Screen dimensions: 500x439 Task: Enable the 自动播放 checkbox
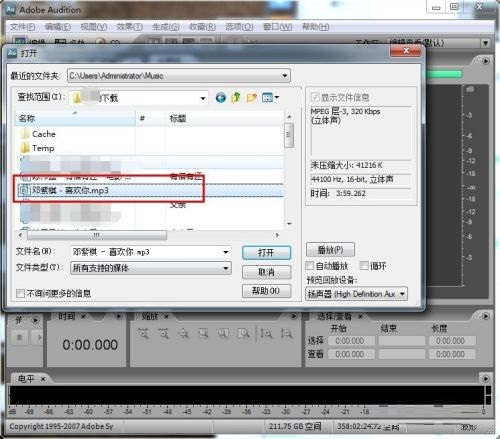310,266
